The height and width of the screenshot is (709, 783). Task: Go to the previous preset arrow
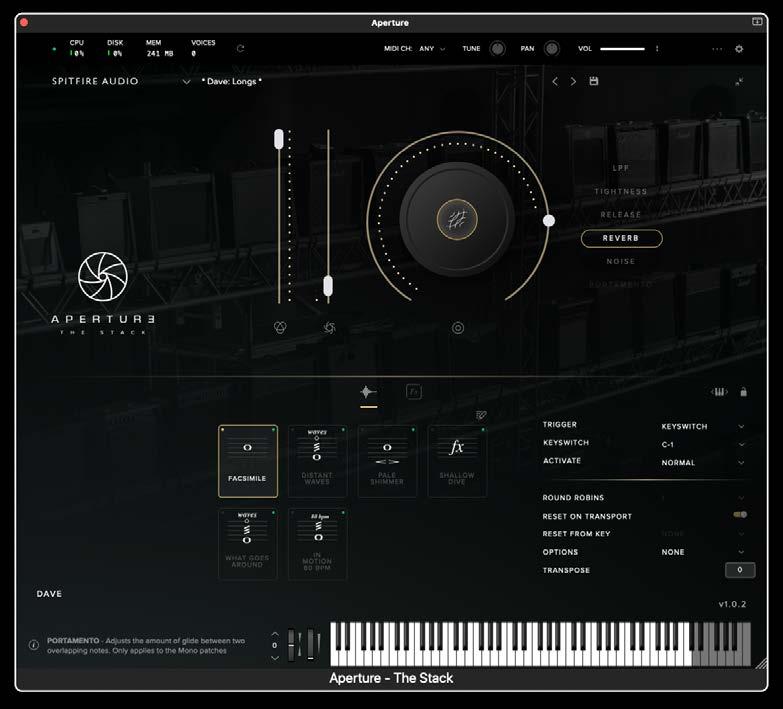pyautogui.click(x=555, y=81)
